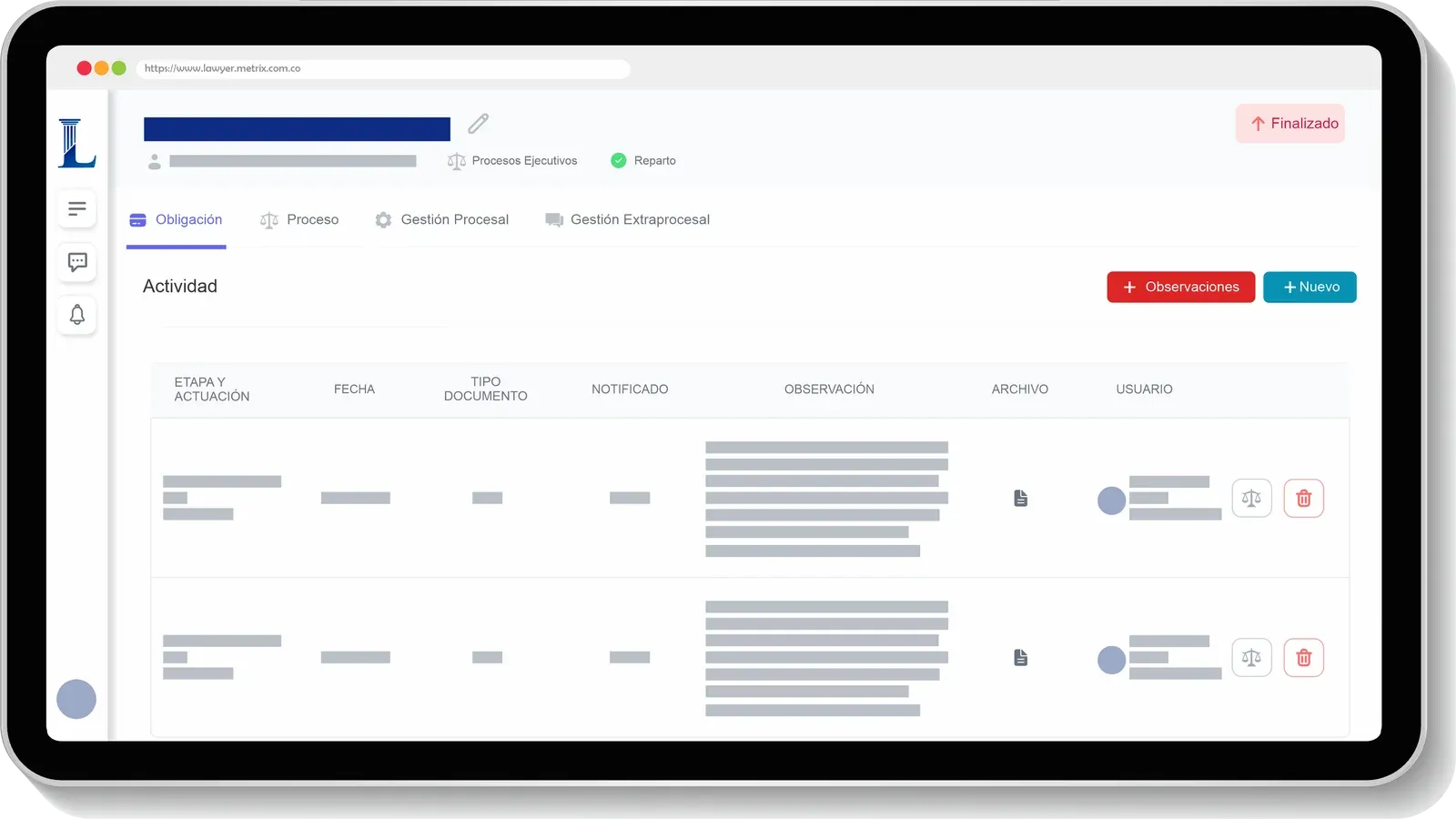Click the browser URL address field
Image resolution: width=1456 pixels, height=819 pixels.
pos(382,69)
